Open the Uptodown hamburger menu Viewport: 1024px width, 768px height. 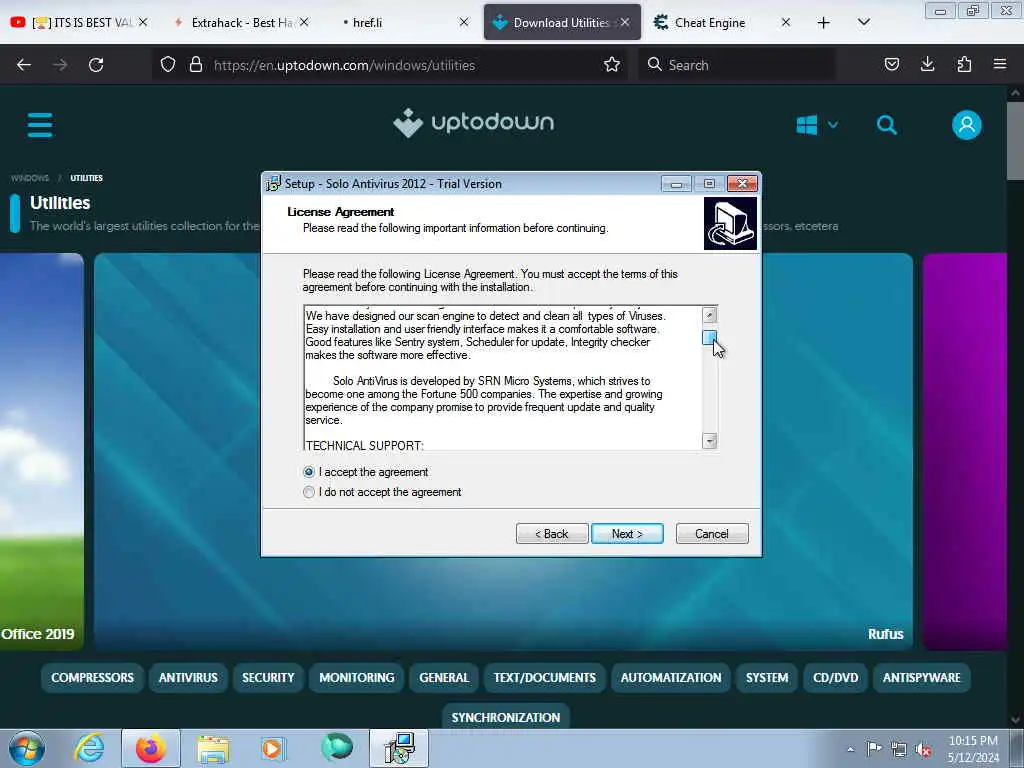pos(40,125)
